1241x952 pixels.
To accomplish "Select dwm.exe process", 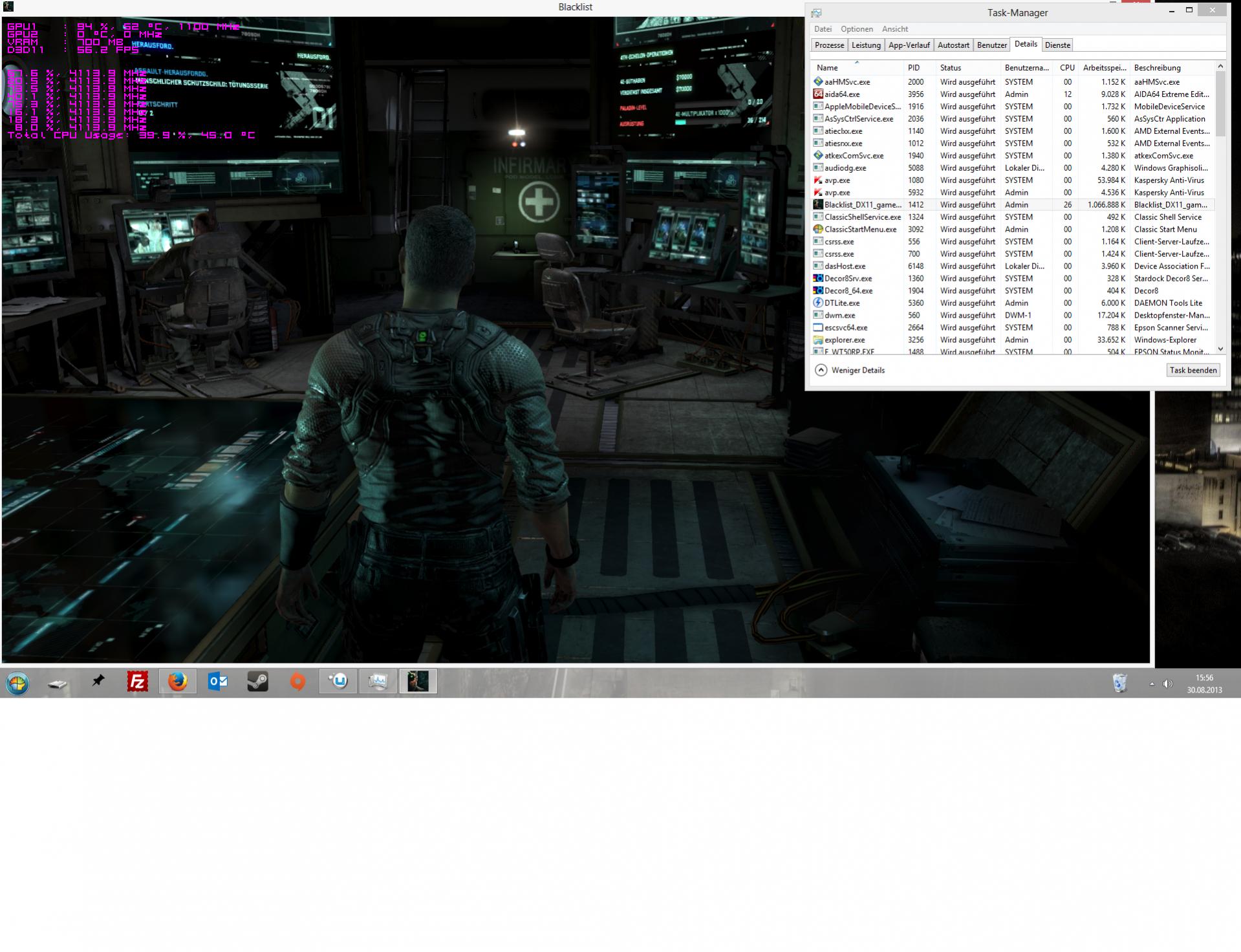I will click(1013, 316).
